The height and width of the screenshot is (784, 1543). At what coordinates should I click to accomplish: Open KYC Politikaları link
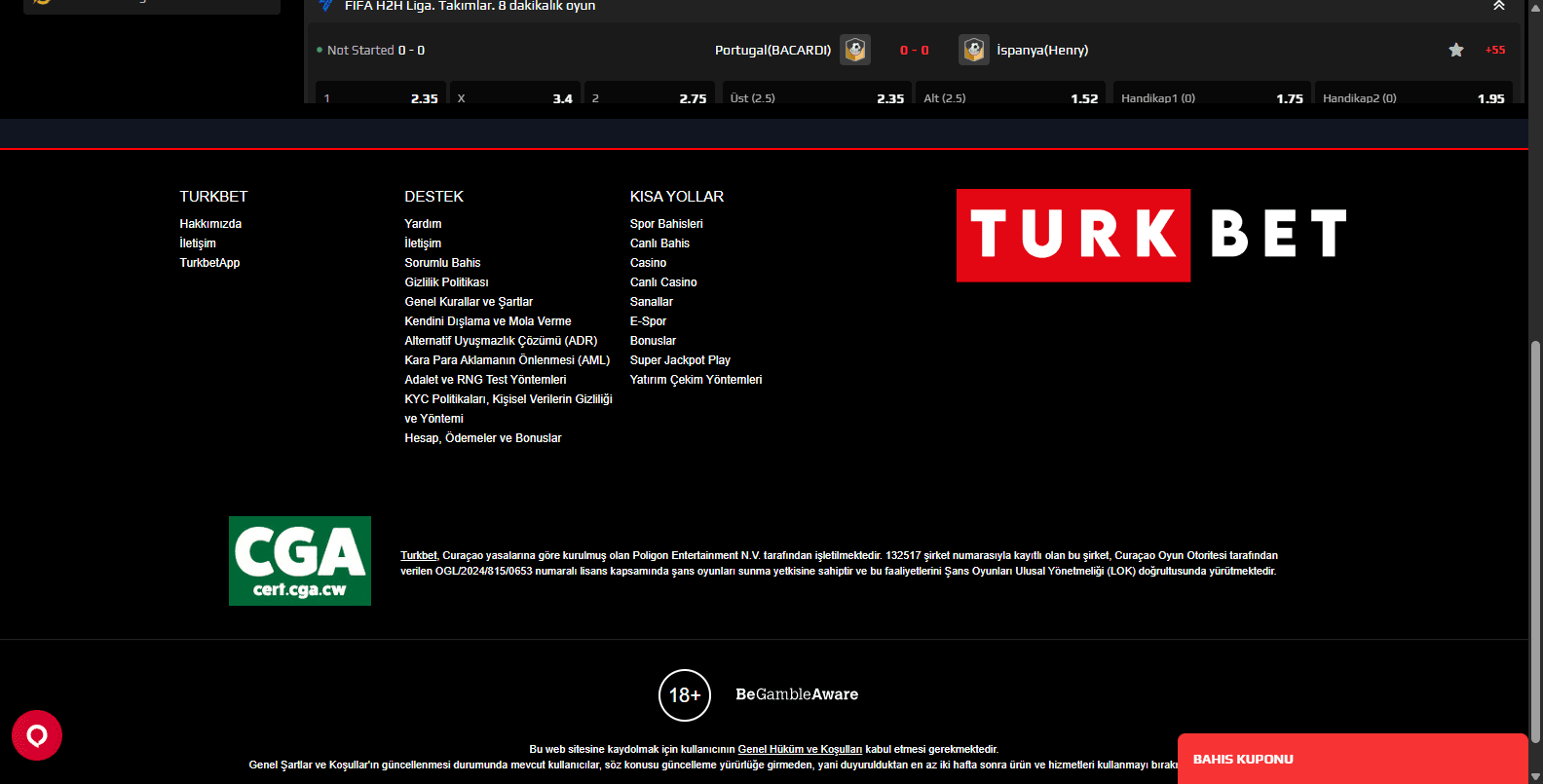click(x=508, y=409)
